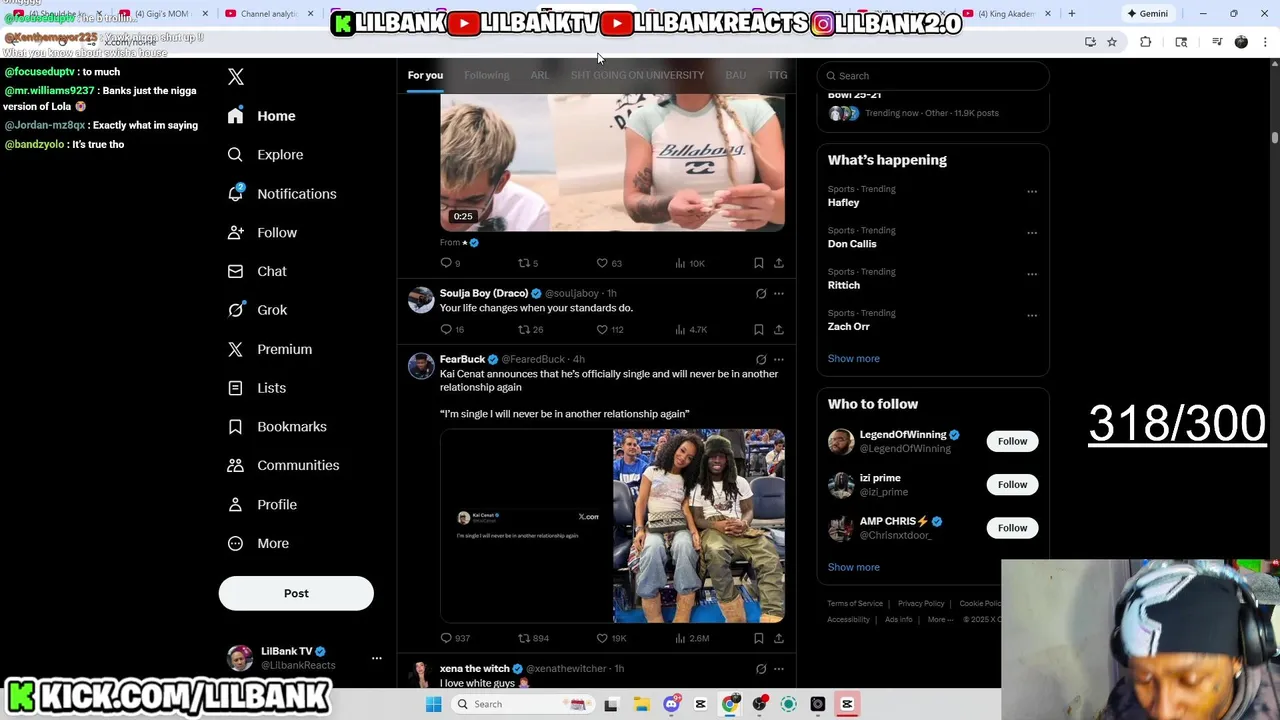Share FearBuck's post

779,638
